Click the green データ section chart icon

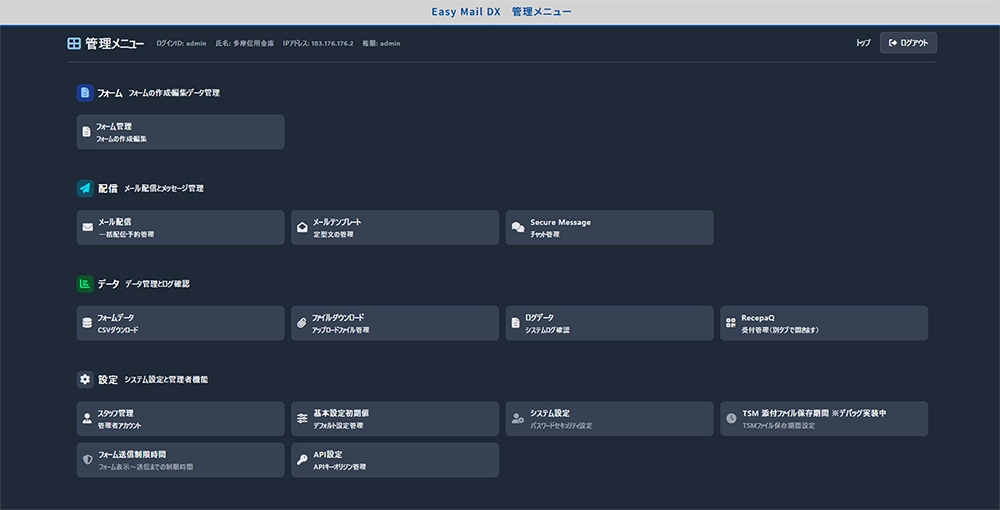point(85,284)
